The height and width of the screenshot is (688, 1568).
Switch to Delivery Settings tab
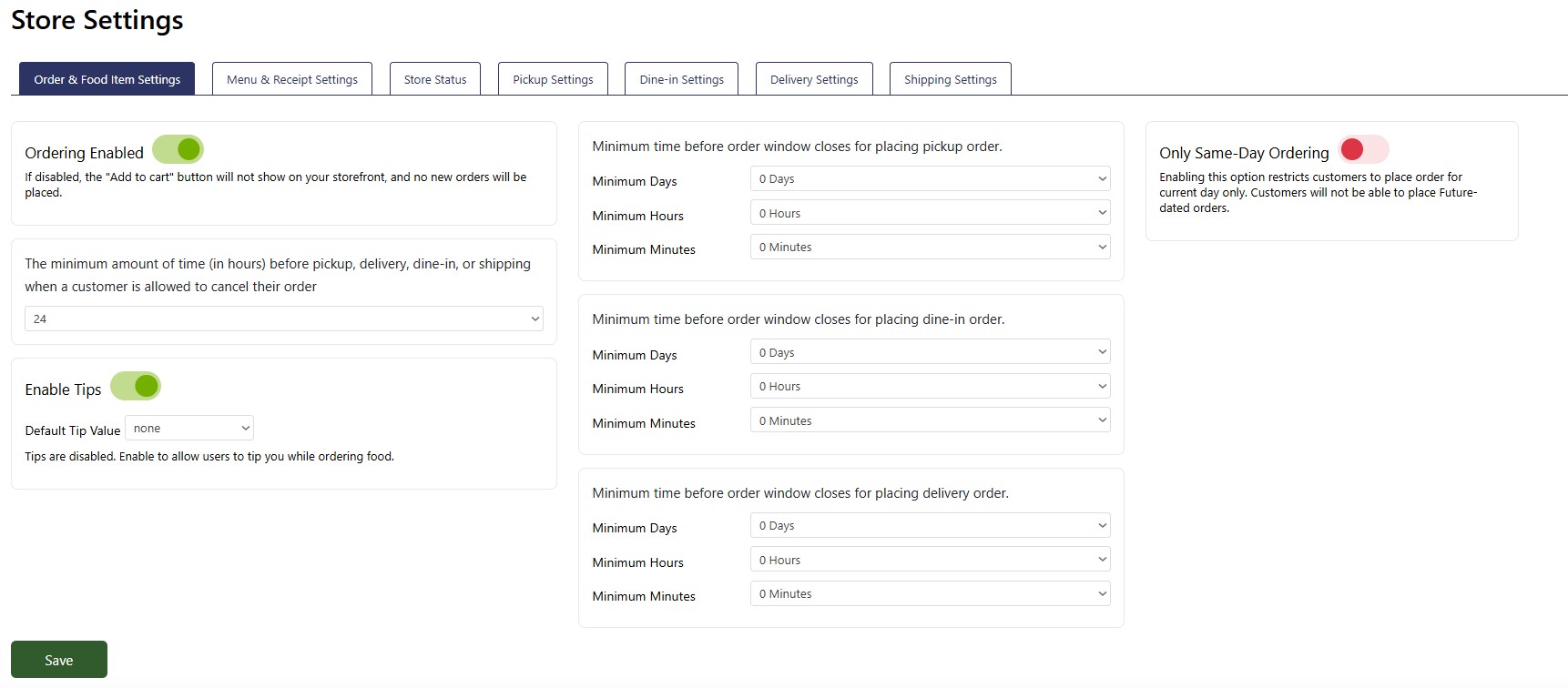pos(814,79)
